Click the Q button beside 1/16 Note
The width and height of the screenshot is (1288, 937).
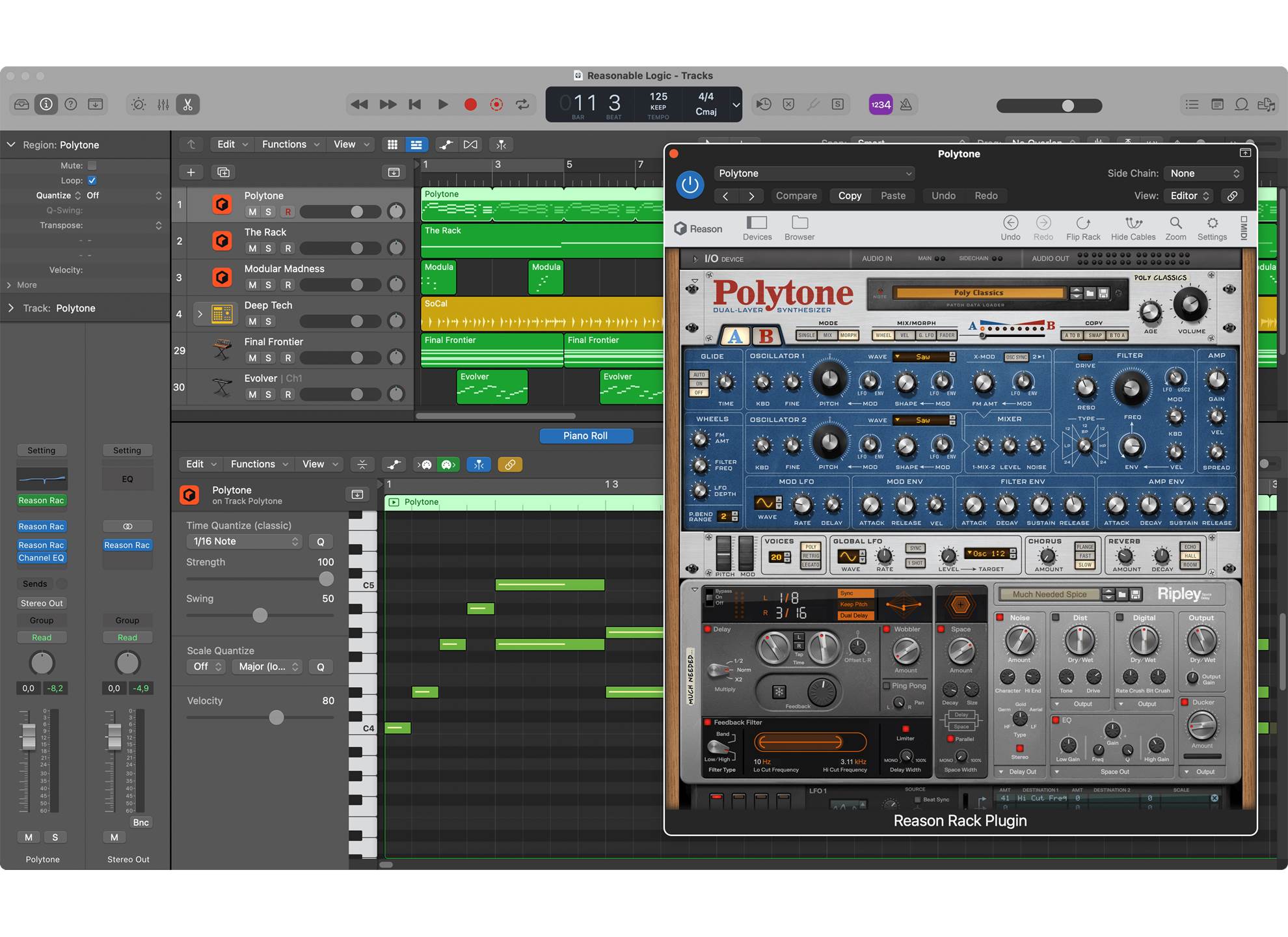[320, 541]
